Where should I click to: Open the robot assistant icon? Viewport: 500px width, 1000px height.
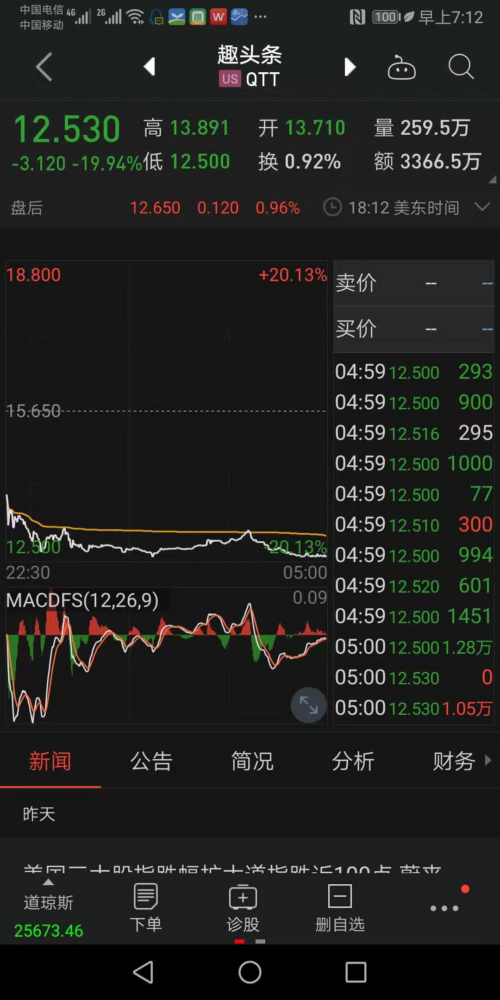pyautogui.click(x=402, y=66)
